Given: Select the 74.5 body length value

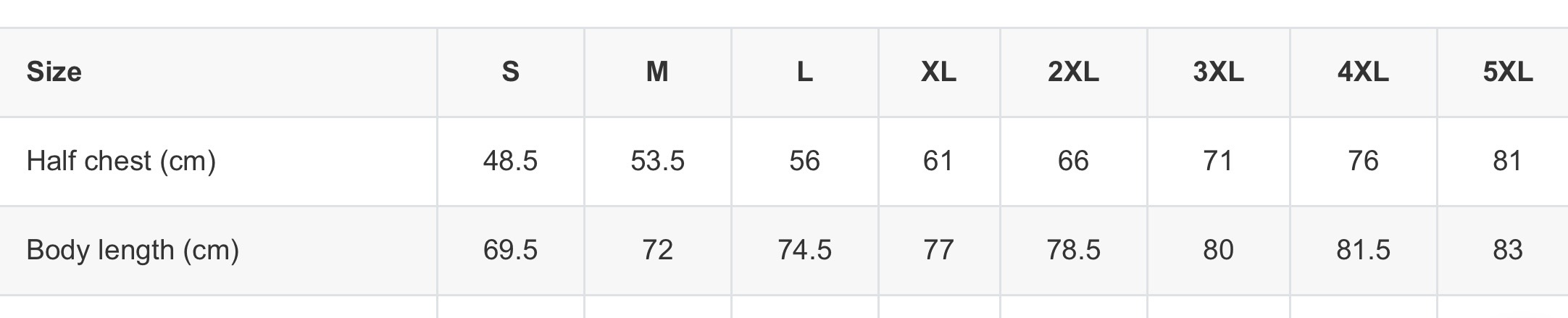Looking at the screenshot, I should point(804,250).
